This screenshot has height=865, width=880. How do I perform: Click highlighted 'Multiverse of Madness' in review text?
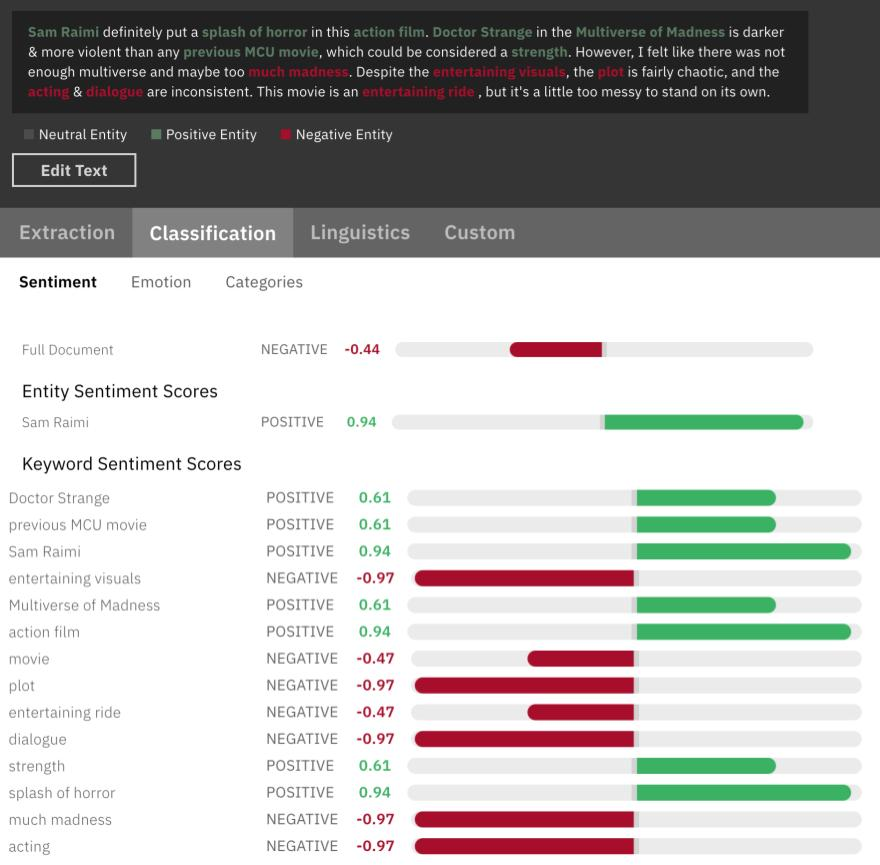click(650, 32)
